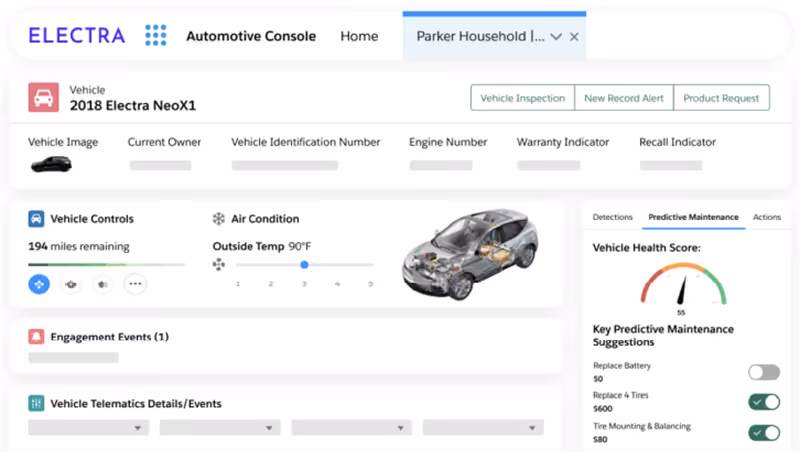Click the fan speed slider handle
The width and height of the screenshot is (800, 452).
tap(304, 264)
